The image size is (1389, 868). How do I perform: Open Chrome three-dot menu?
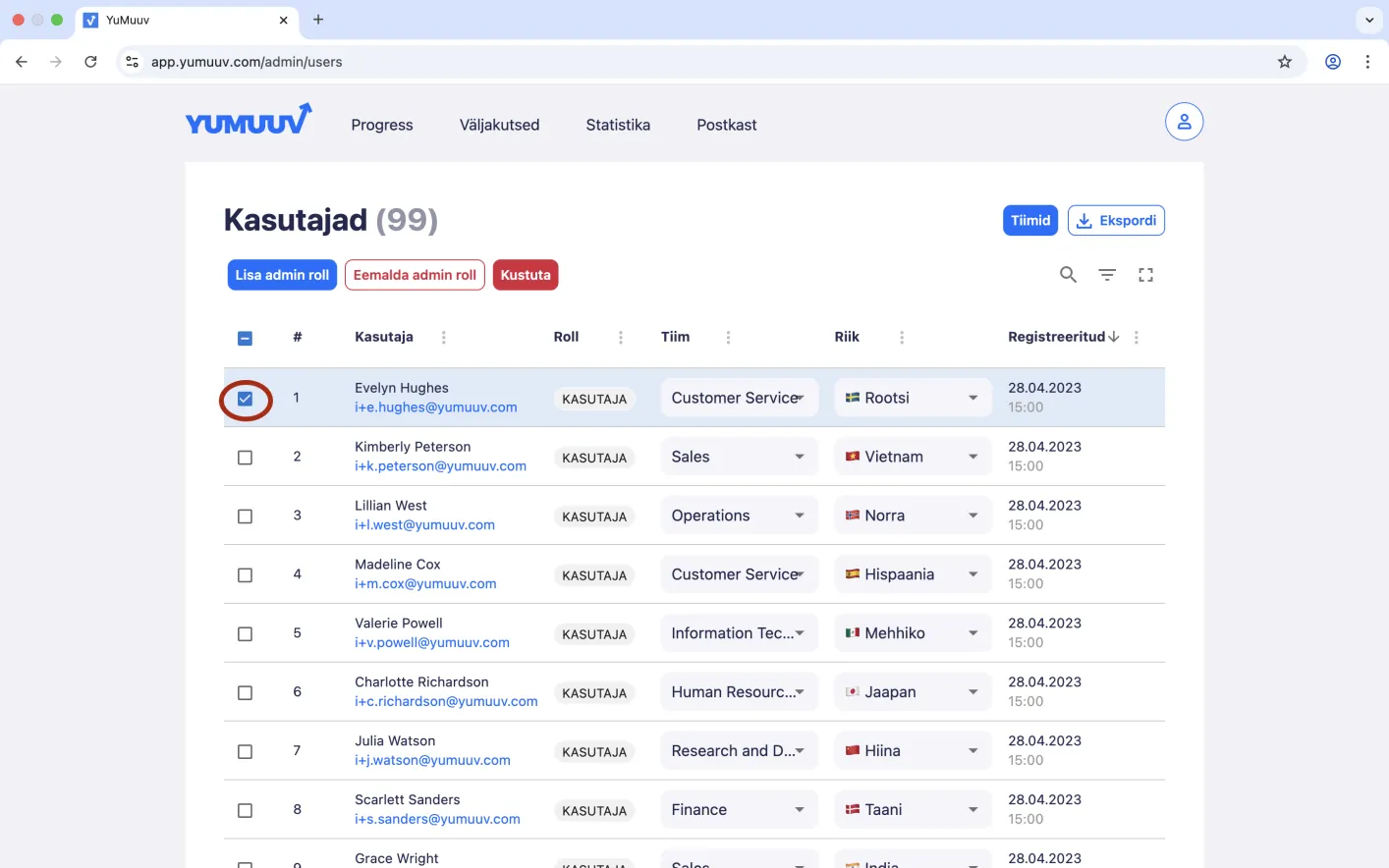pos(1367,62)
